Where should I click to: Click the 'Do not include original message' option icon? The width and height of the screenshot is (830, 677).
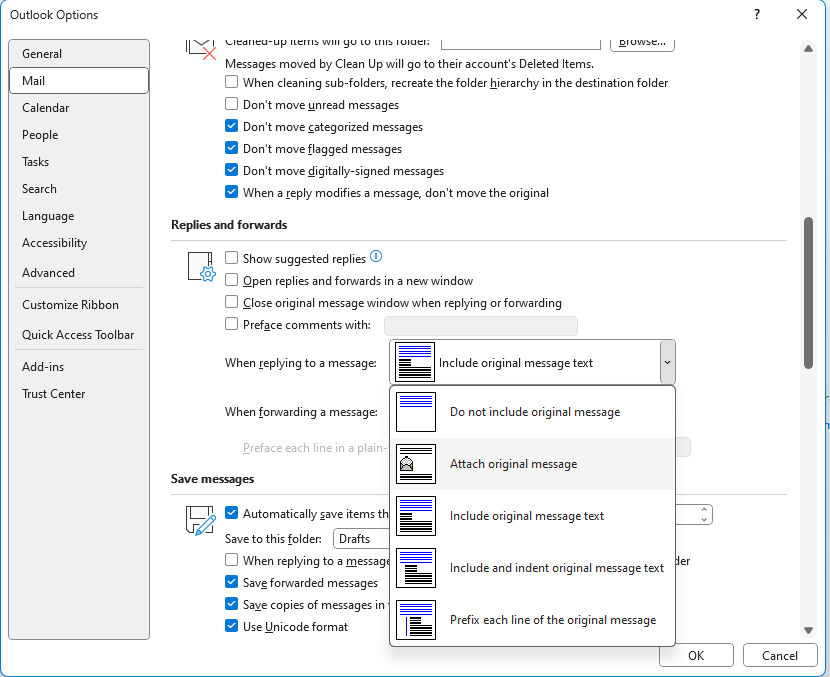click(416, 412)
